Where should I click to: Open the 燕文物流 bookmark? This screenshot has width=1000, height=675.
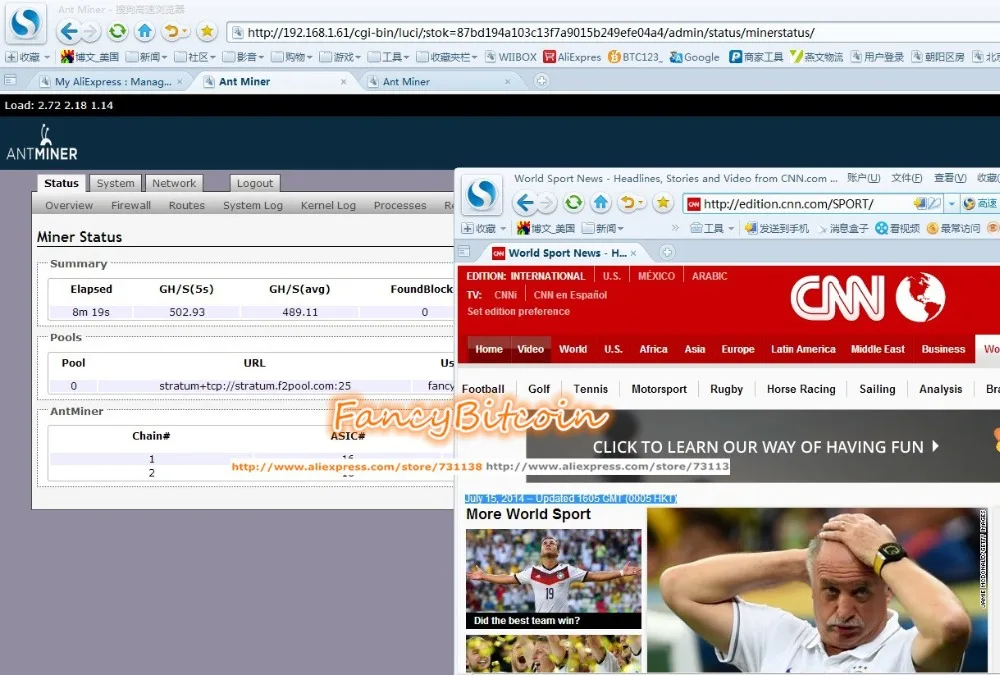816,57
